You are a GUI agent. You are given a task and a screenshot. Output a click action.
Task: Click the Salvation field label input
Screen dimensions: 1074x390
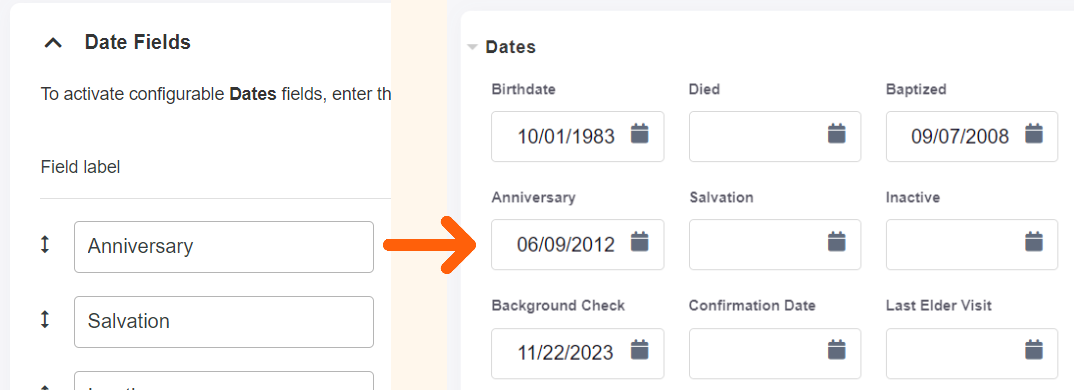pos(224,321)
